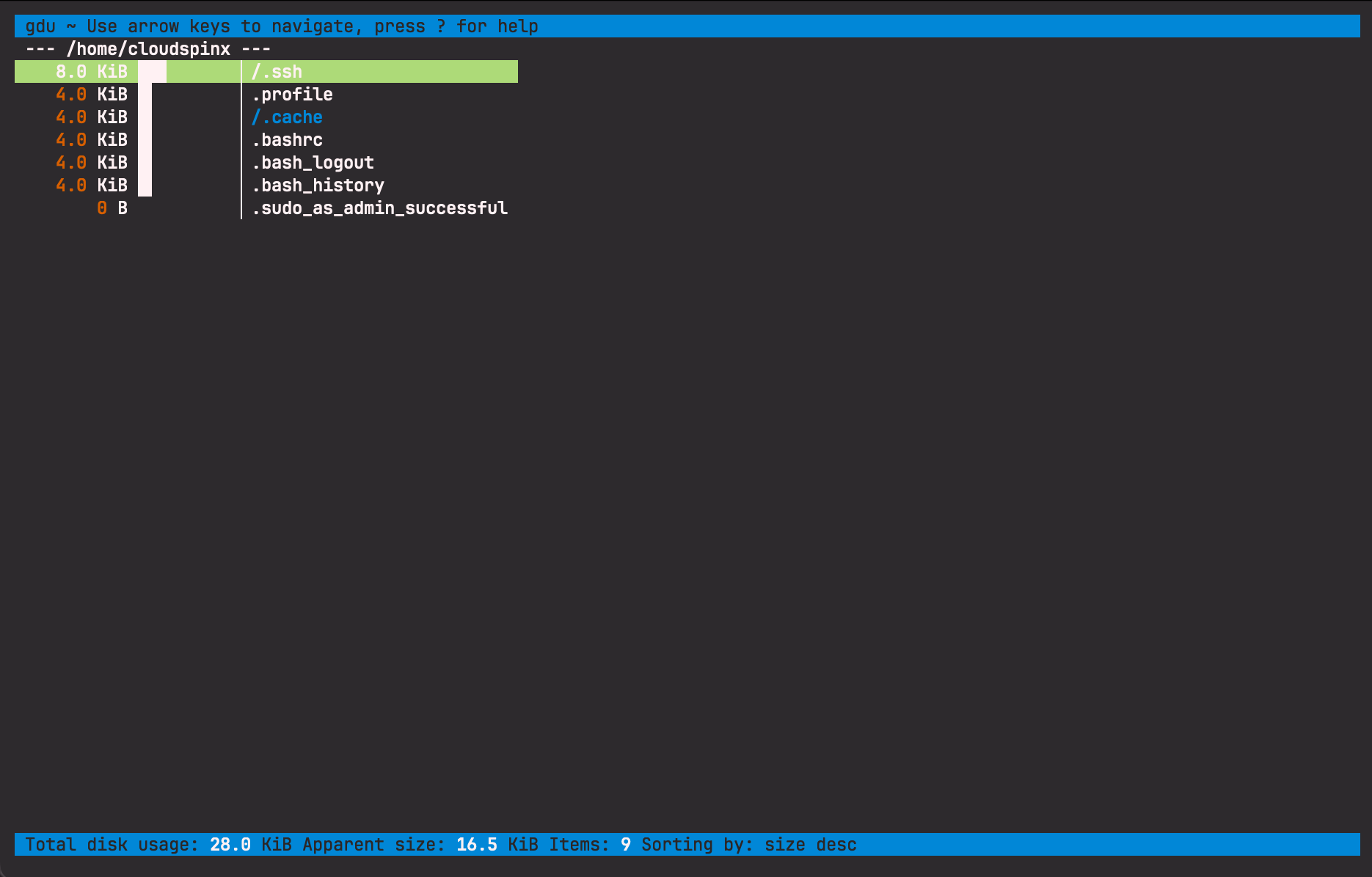Select the .bash_history file row

[x=318, y=185]
